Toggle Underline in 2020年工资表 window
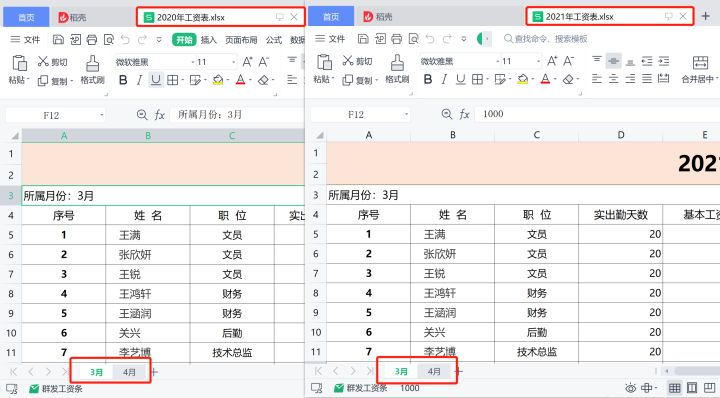720x398 pixels. 156,80
